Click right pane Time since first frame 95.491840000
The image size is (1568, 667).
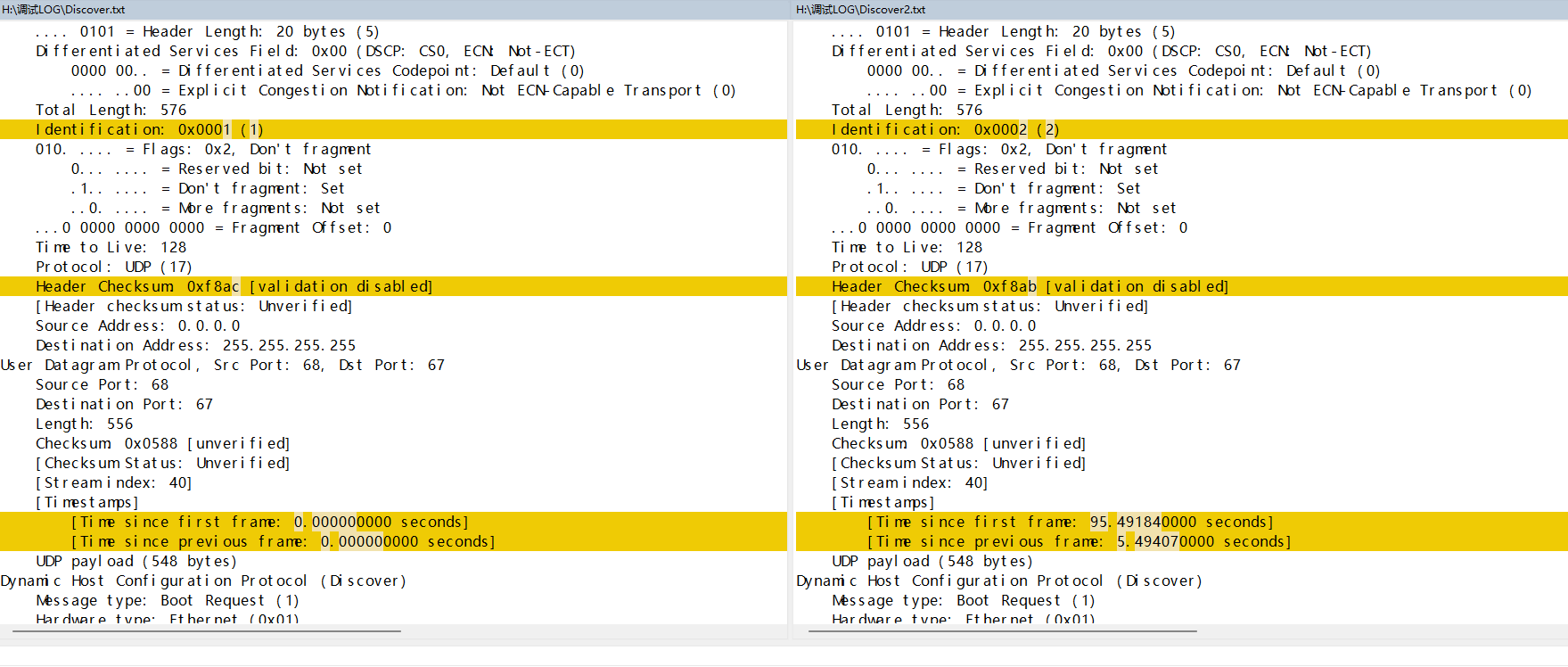tap(1182, 522)
